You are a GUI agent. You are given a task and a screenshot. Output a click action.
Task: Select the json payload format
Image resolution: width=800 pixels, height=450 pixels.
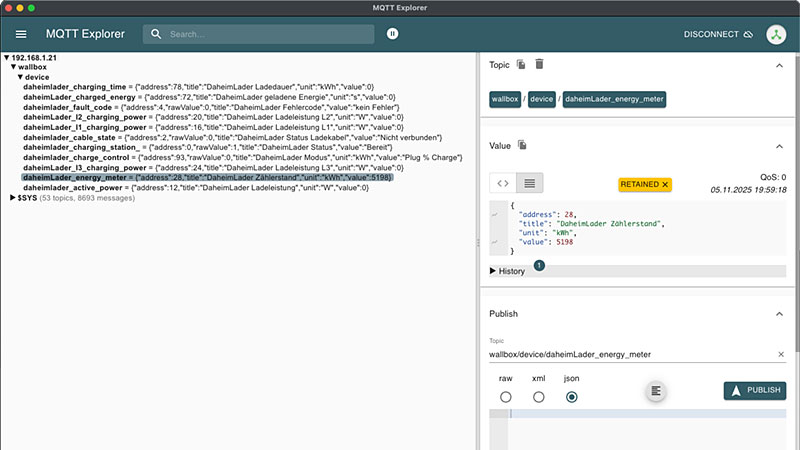point(572,397)
